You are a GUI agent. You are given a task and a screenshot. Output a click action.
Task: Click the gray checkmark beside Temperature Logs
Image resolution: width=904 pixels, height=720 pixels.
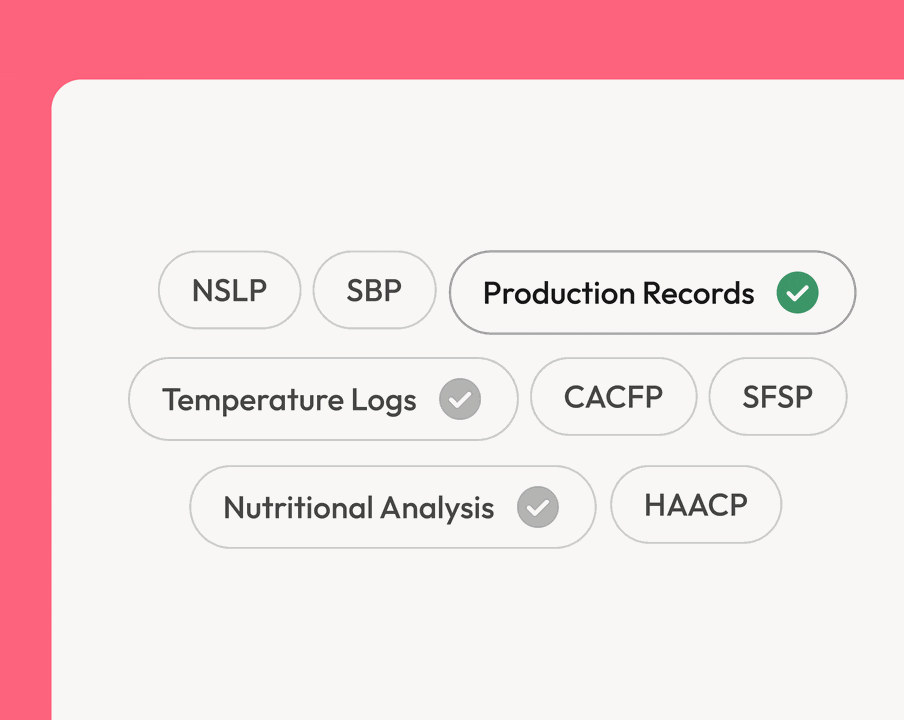click(460, 400)
